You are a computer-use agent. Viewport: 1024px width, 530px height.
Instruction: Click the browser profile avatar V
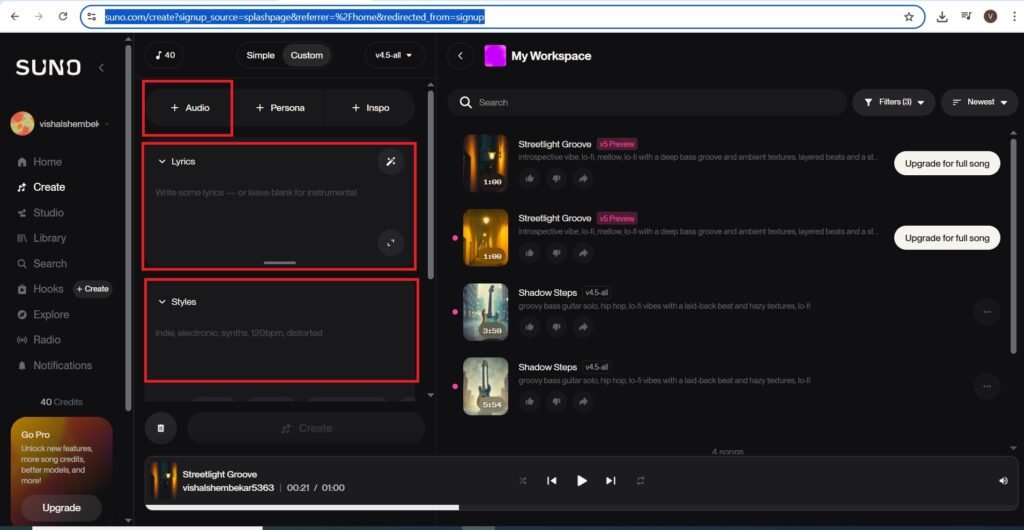(x=991, y=17)
